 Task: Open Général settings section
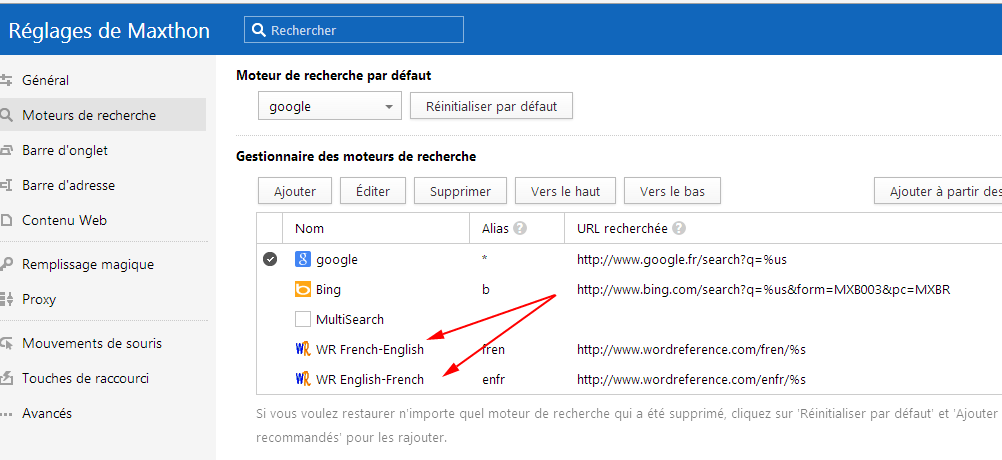[x=45, y=80]
